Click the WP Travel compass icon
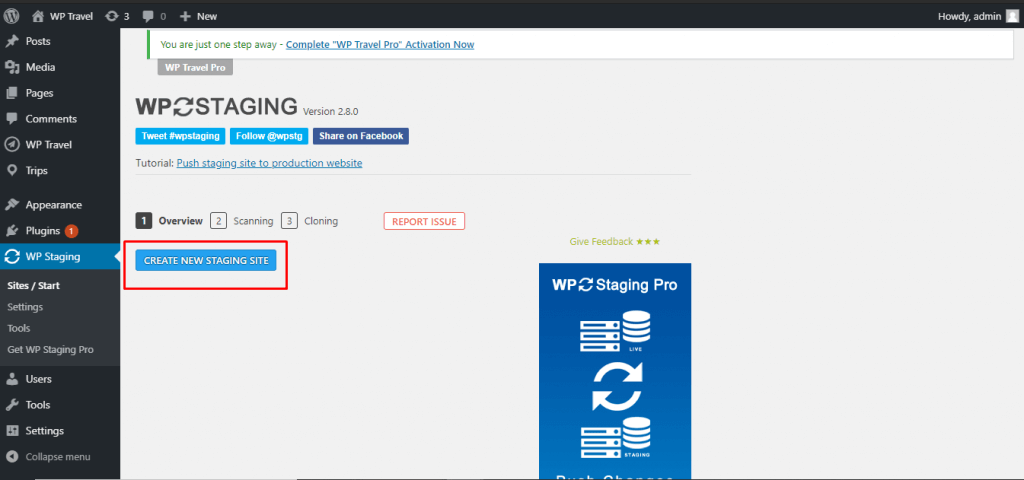This screenshot has width=1024, height=480. [x=11, y=145]
